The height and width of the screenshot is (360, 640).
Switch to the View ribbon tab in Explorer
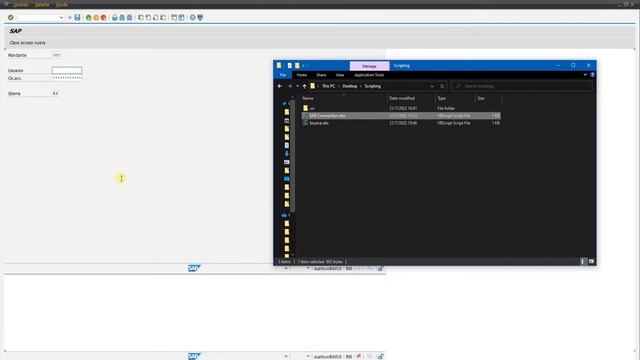(x=340, y=75)
